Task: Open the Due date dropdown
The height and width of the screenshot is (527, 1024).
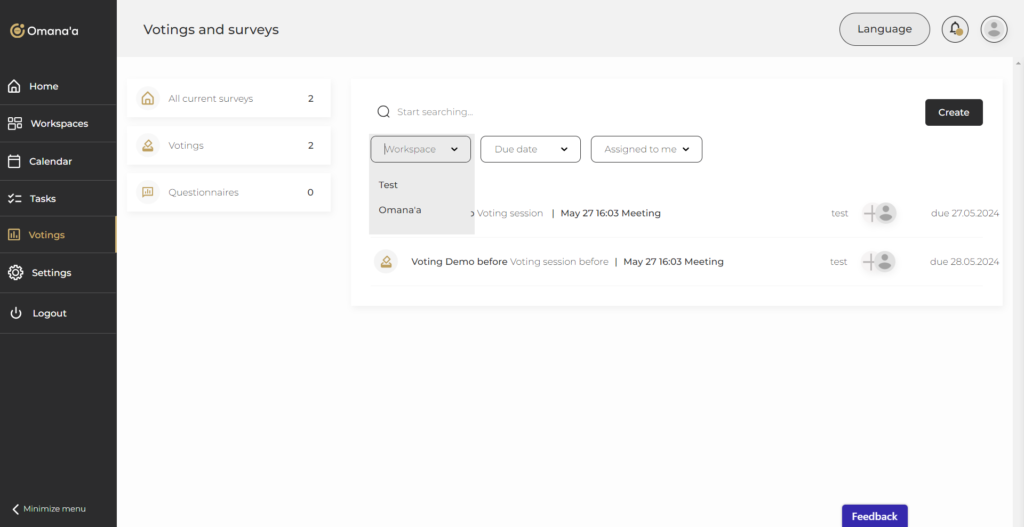Action: [530, 149]
